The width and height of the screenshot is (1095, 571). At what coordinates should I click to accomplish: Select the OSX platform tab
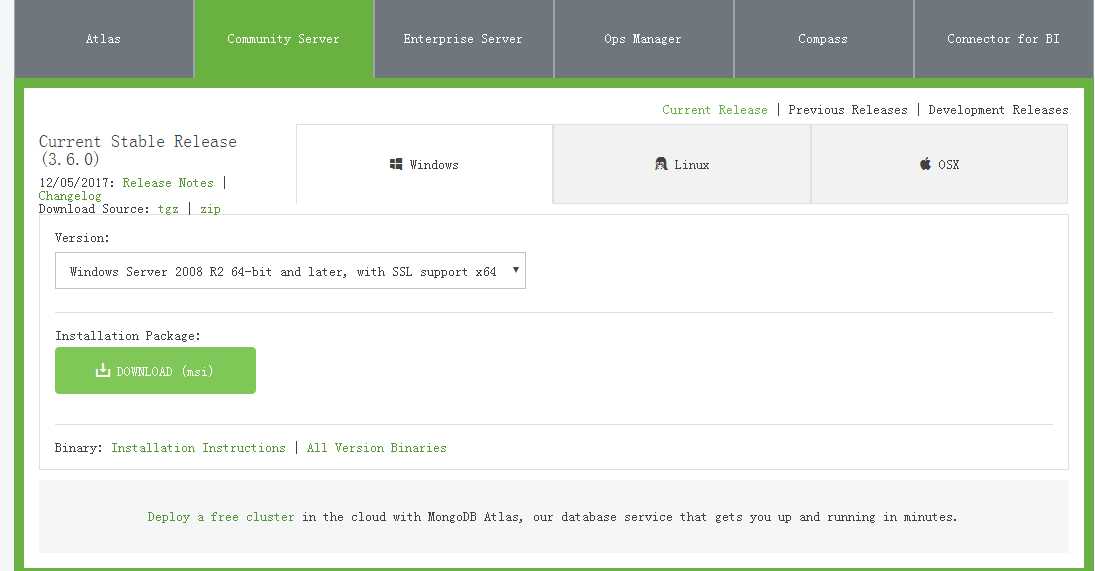coord(939,165)
